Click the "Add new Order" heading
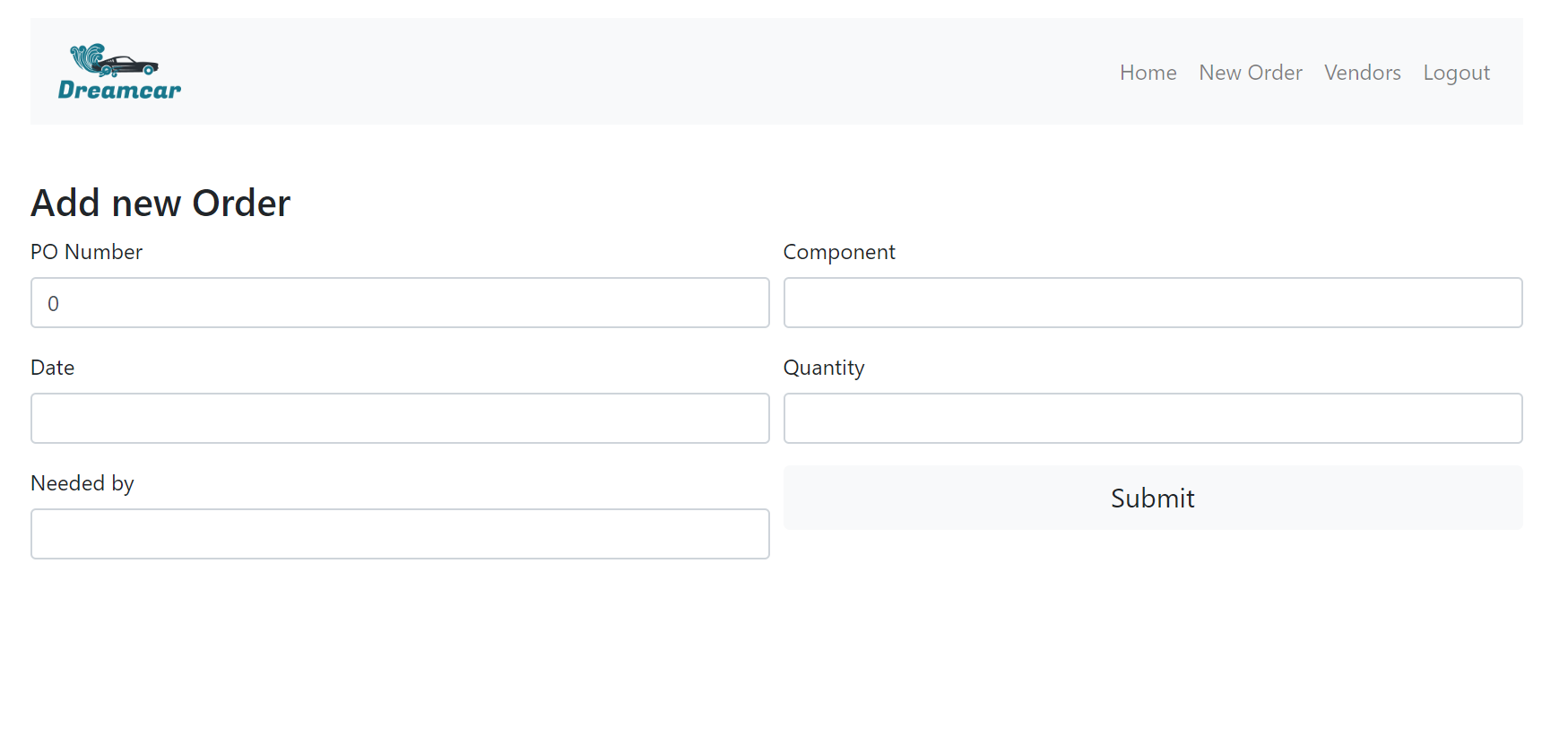 pyautogui.click(x=160, y=204)
